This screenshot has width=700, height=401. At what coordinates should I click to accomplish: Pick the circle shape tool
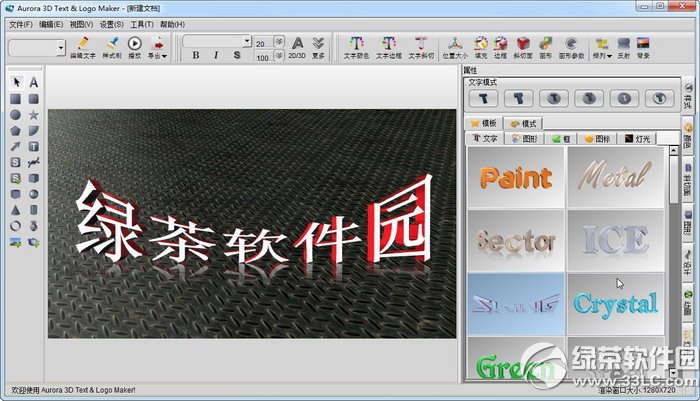tap(16, 115)
